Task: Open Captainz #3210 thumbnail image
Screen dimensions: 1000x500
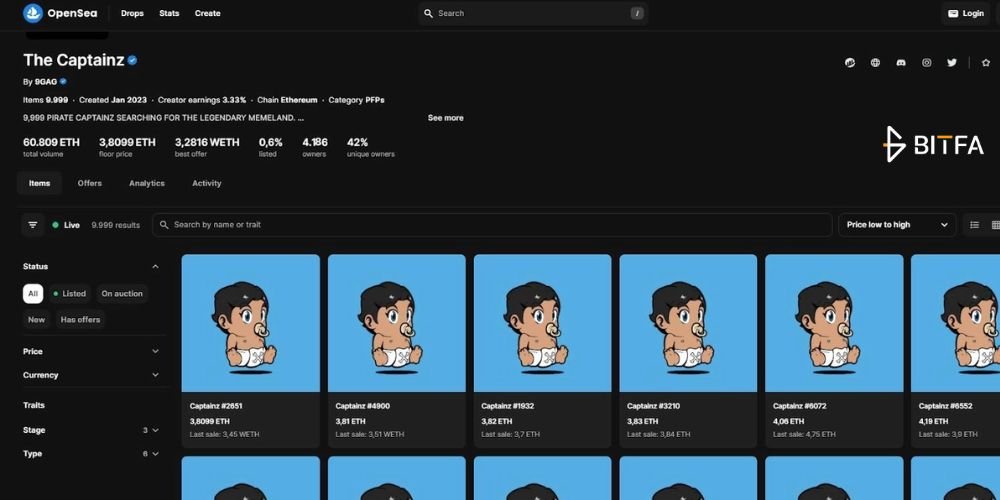Action: coord(688,323)
